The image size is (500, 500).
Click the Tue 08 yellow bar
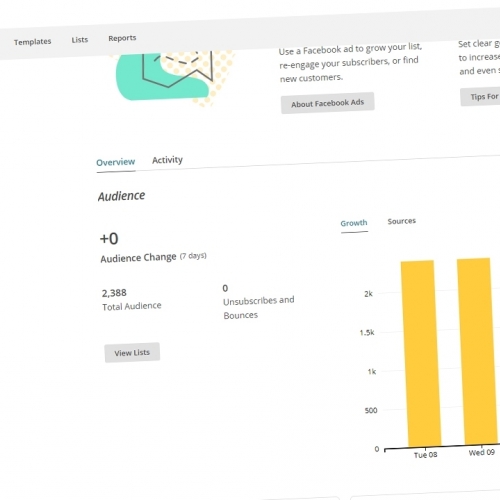click(x=421, y=353)
